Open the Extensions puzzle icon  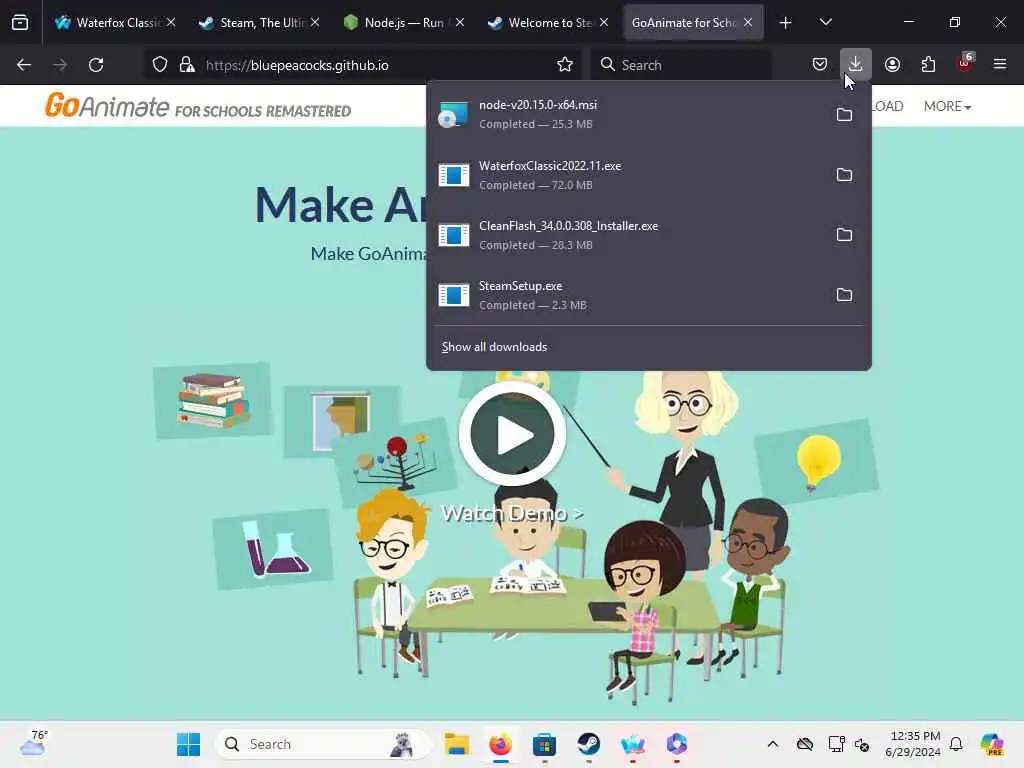[928, 64]
